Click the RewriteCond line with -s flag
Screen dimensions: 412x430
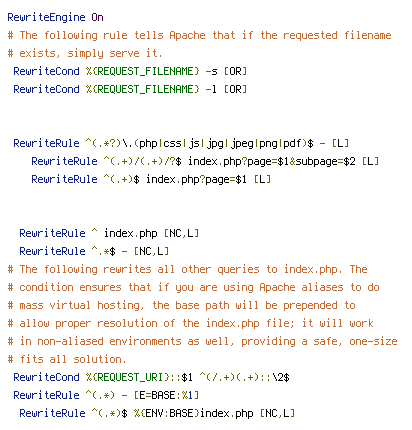pyautogui.click(x=130, y=71)
